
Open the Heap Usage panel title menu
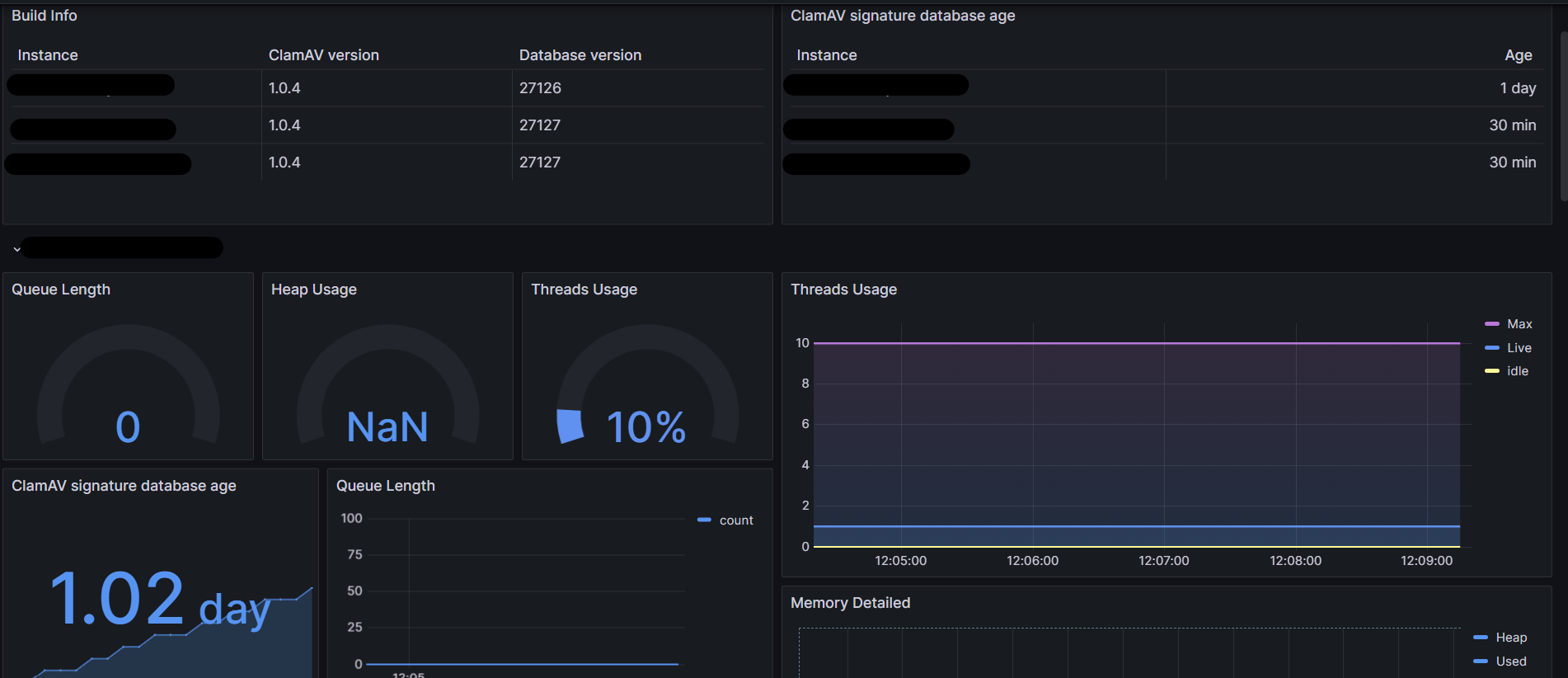pos(314,290)
